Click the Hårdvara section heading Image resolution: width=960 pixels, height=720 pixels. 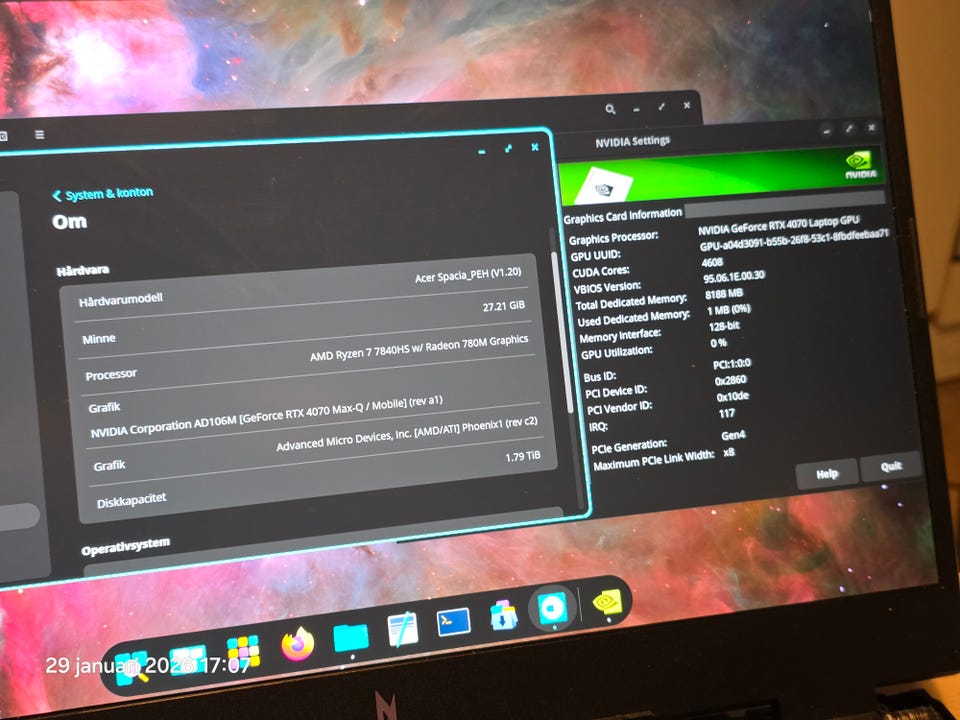point(83,270)
